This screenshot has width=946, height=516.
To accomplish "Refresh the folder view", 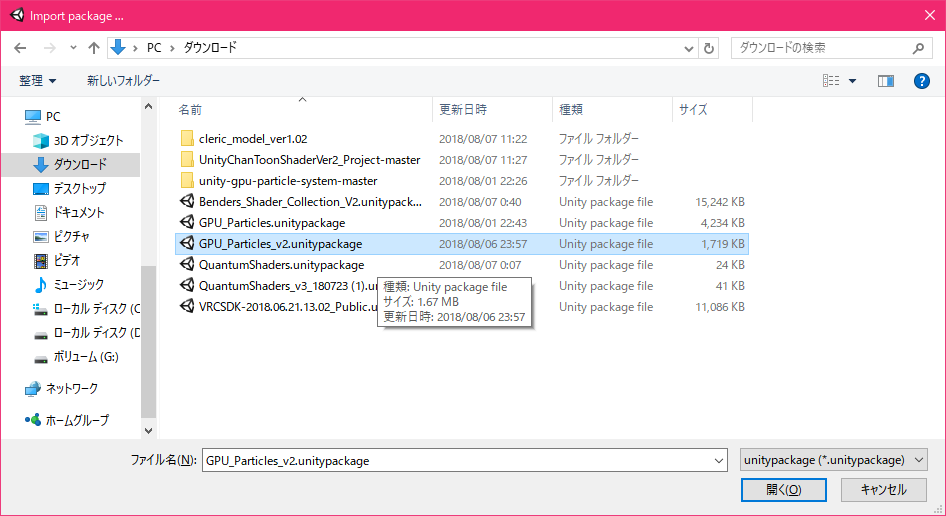I will [x=710, y=48].
